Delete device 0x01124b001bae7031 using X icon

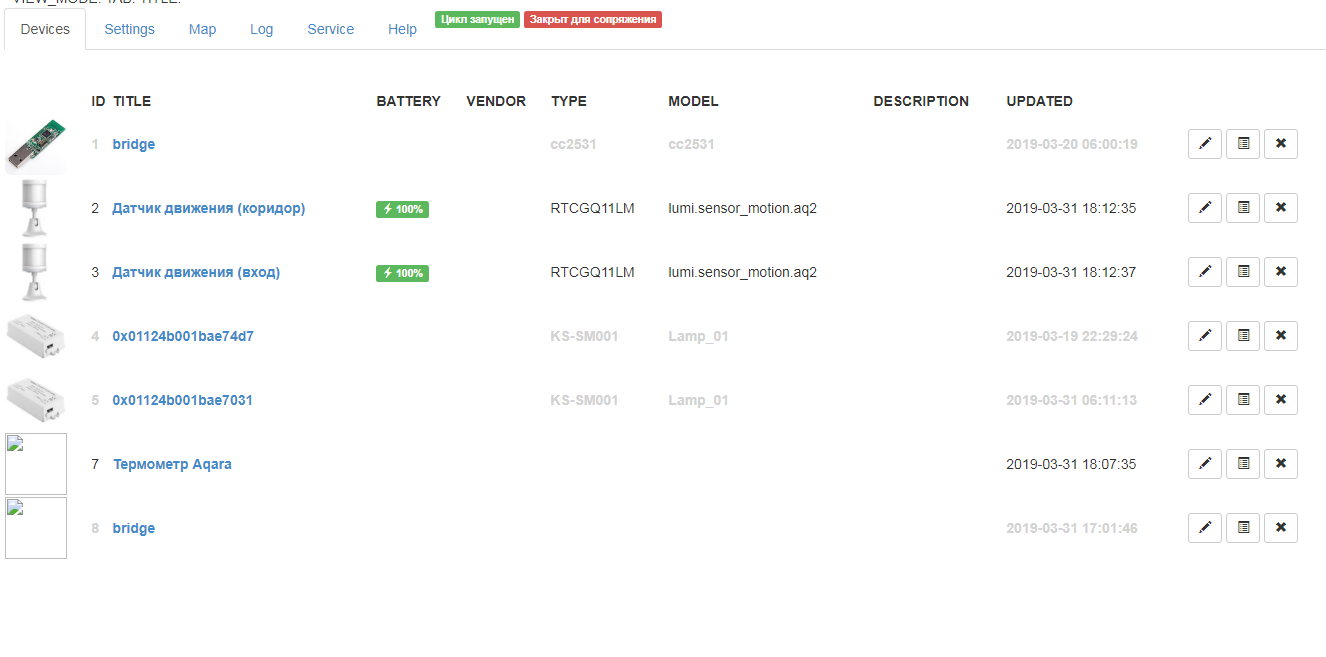coord(1281,400)
